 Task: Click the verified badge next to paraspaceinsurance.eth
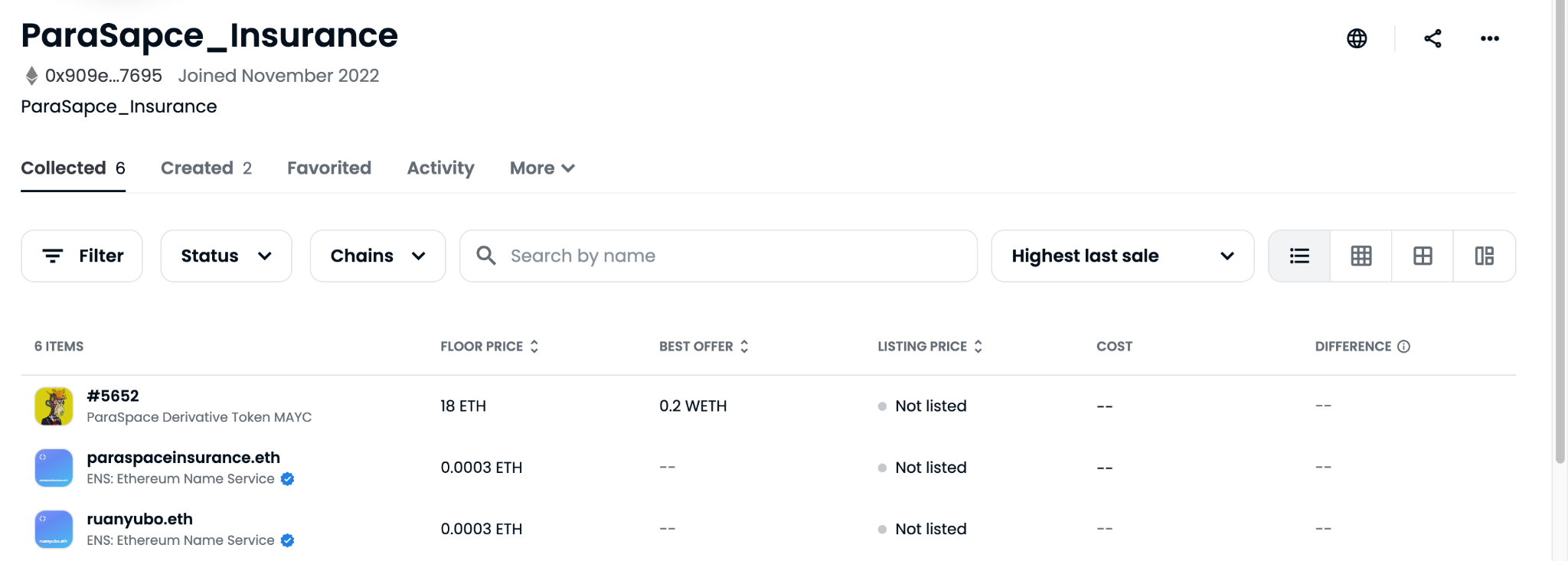tap(287, 479)
